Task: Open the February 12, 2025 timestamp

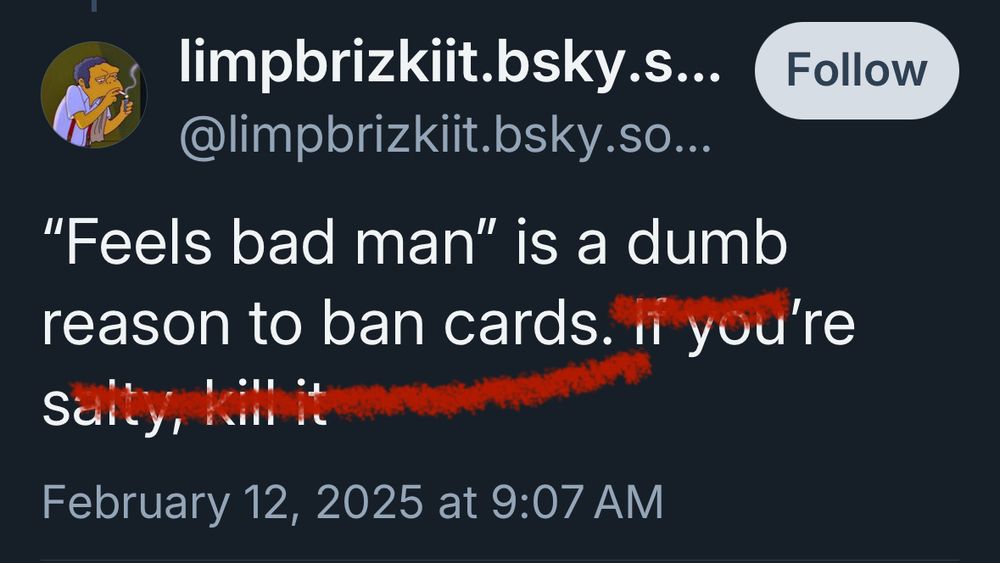Action: tap(353, 502)
